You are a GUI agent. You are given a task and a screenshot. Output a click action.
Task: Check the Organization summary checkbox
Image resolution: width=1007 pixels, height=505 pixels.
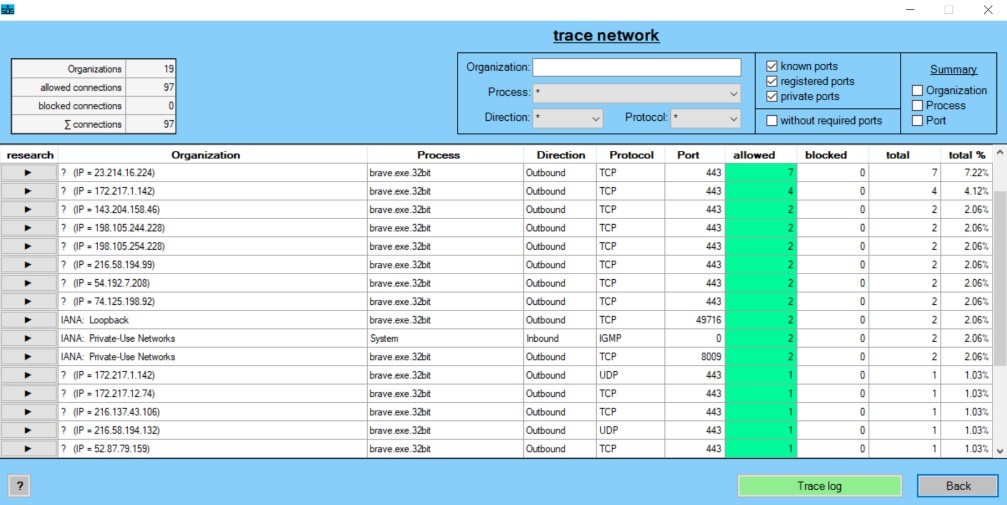[918, 91]
